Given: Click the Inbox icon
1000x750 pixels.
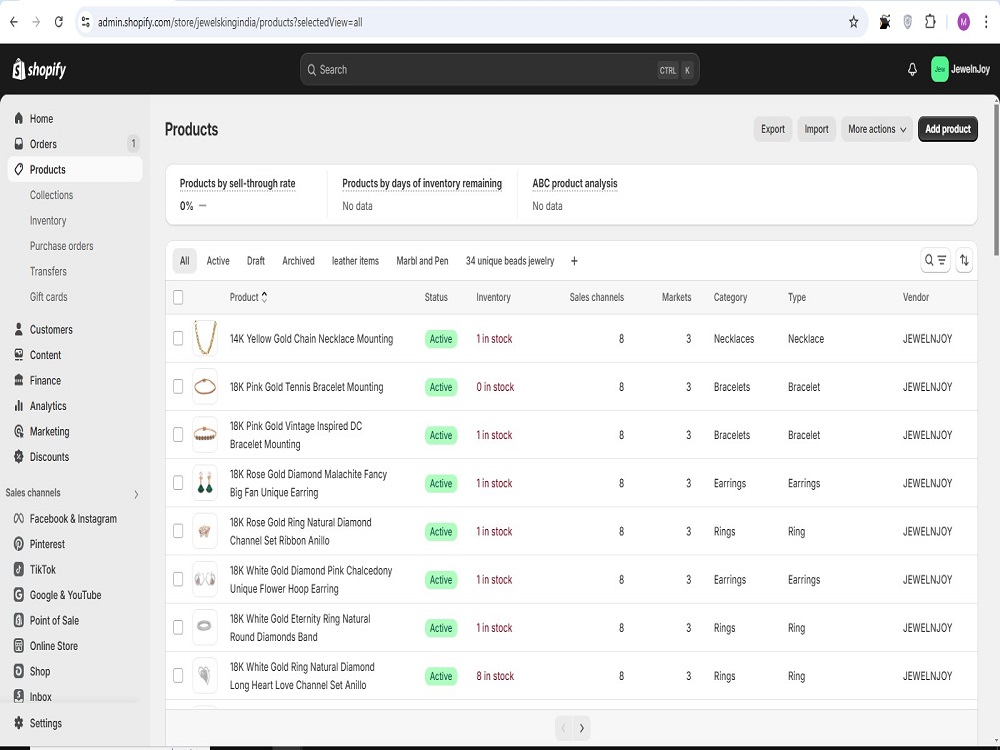Looking at the screenshot, I should [18, 696].
